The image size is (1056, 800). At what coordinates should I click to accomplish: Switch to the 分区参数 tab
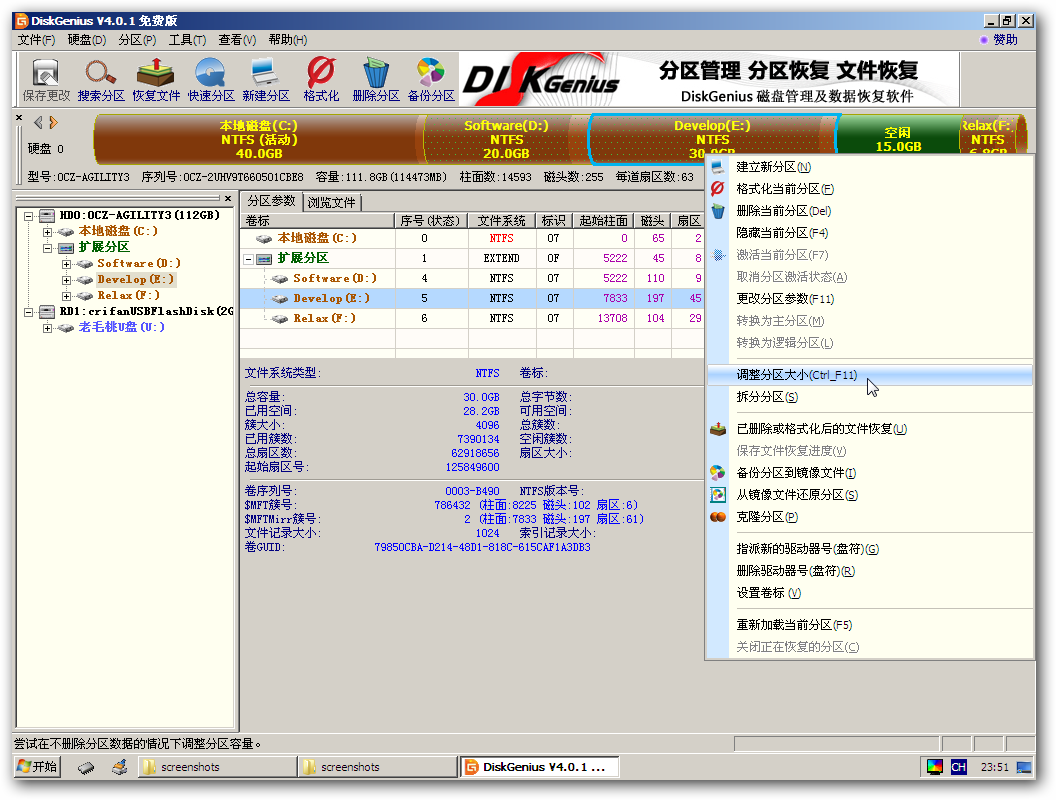point(271,201)
